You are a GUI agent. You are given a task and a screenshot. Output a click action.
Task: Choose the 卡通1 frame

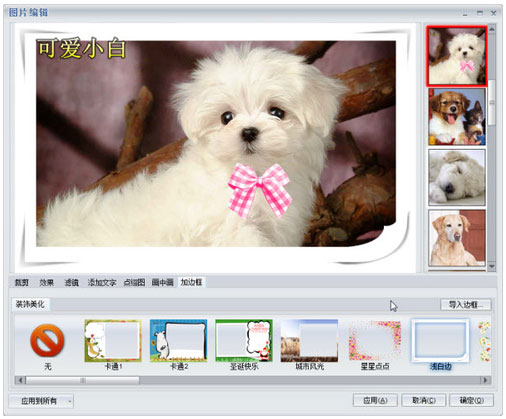coord(113,341)
